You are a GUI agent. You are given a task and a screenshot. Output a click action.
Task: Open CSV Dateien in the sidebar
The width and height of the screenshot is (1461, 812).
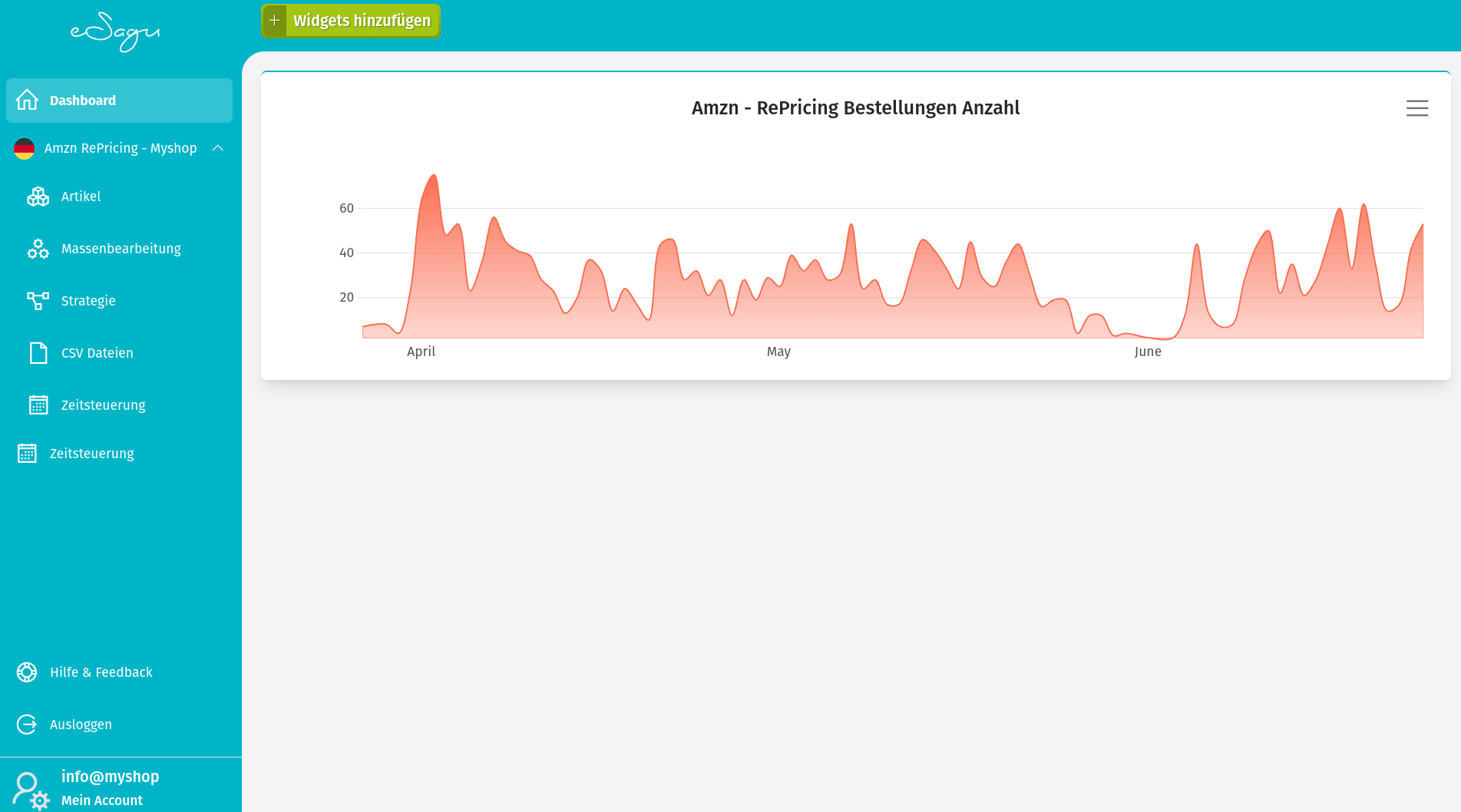[98, 353]
